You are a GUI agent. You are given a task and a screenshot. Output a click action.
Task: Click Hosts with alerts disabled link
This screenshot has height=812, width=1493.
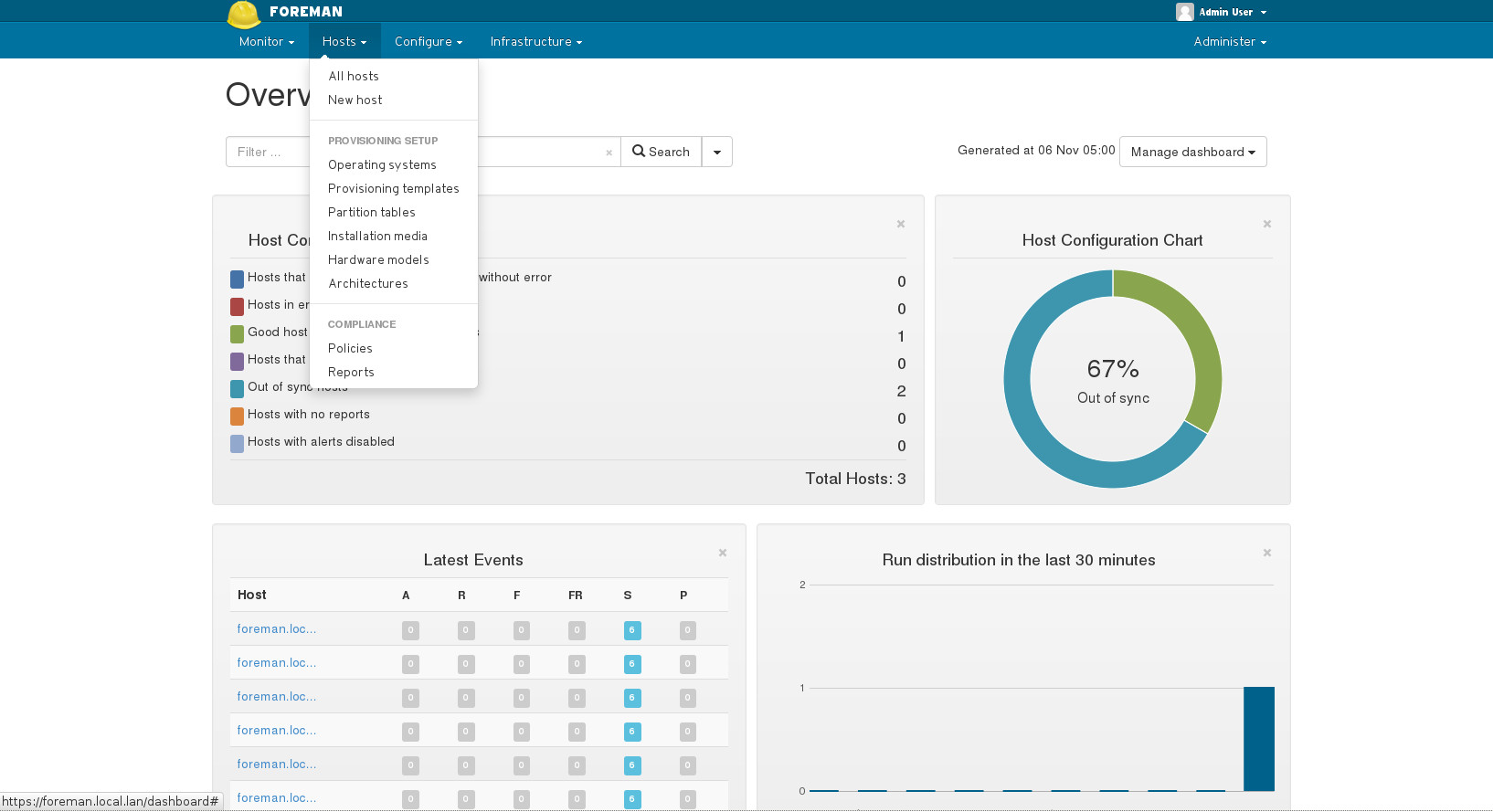(321, 441)
